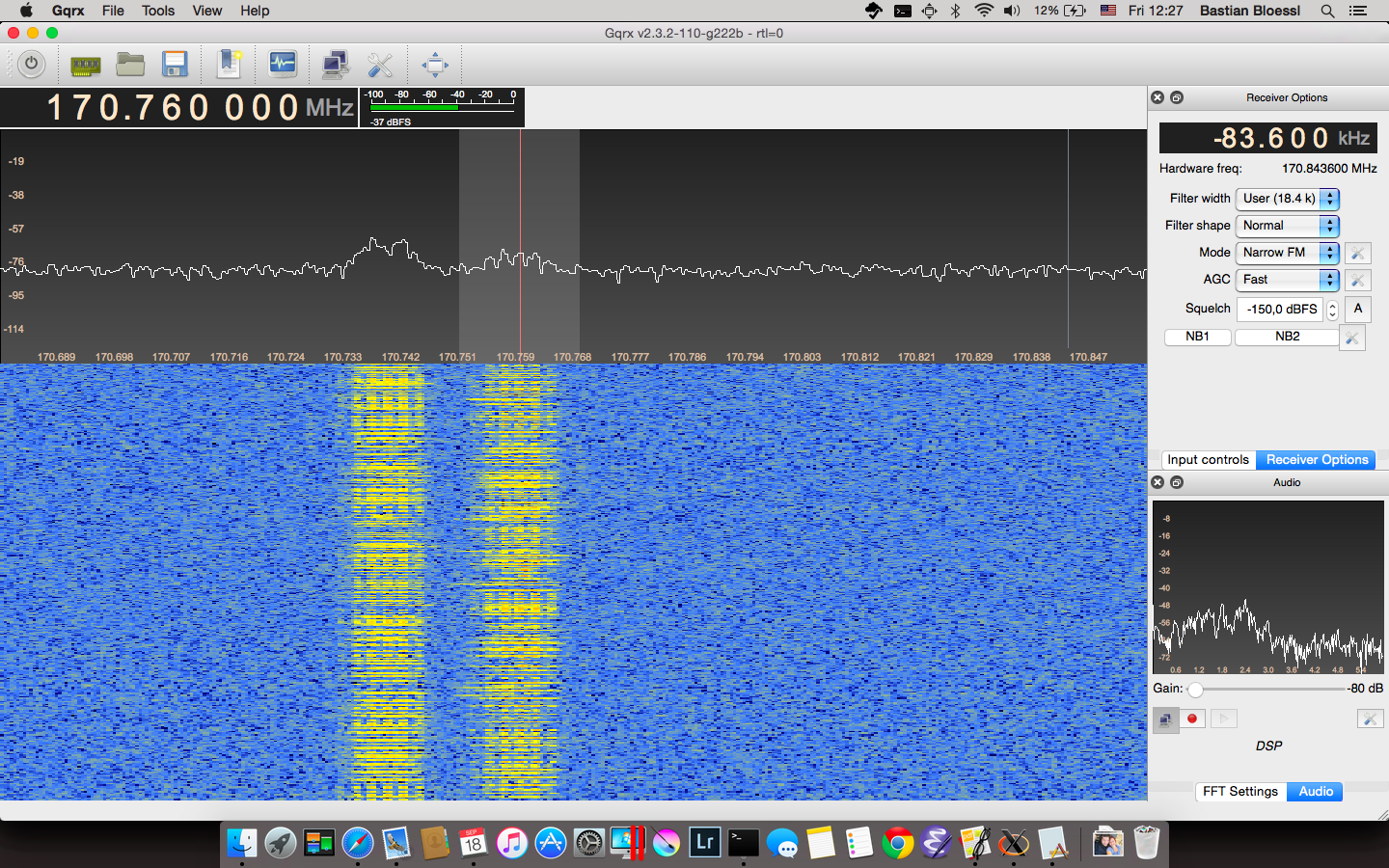
Task: Toggle the NB2 noise blanker
Action: pyautogui.click(x=1287, y=337)
